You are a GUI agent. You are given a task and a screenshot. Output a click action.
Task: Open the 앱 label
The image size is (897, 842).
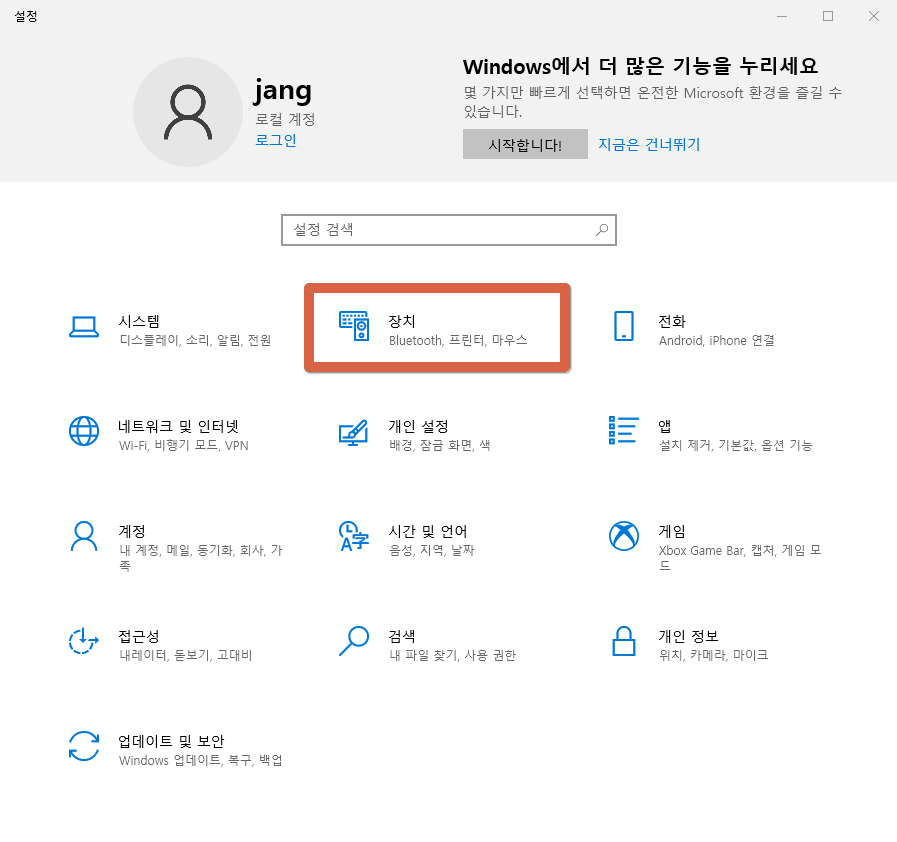tap(665, 426)
